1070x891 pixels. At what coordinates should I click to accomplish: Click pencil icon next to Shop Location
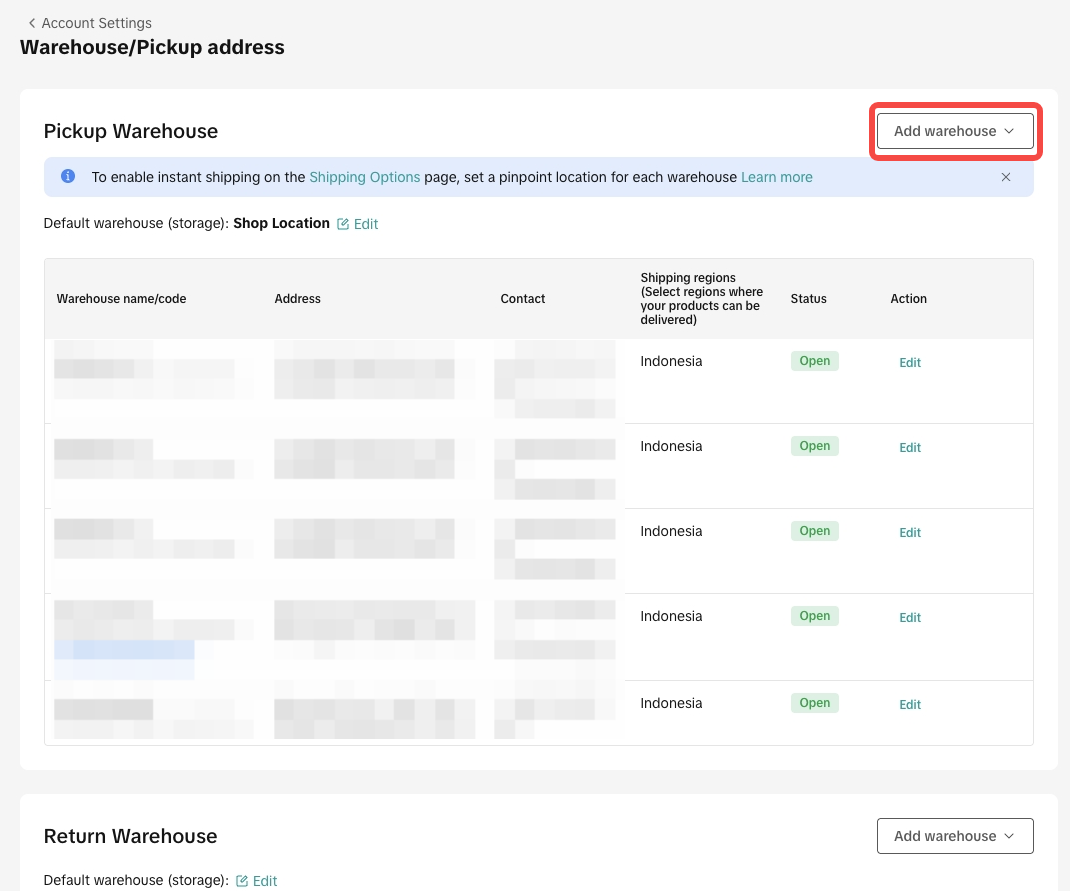(x=343, y=224)
